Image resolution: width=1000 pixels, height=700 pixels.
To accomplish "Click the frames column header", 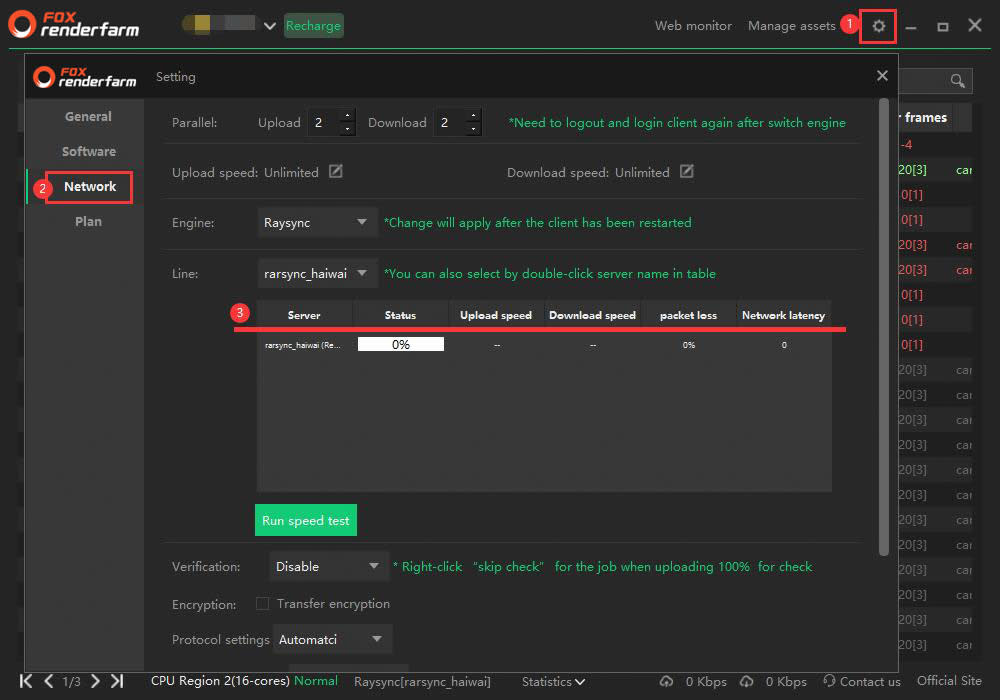I will pos(925,118).
